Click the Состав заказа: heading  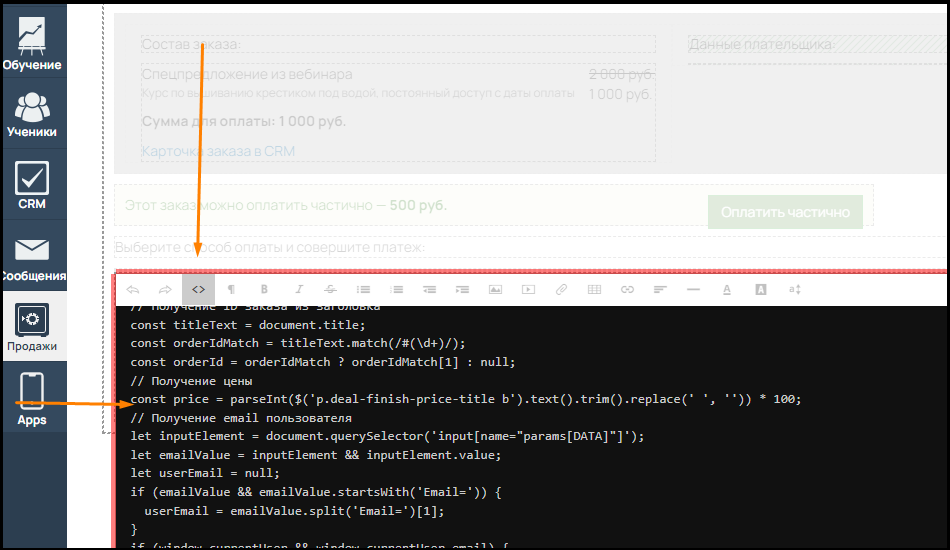[x=191, y=44]
